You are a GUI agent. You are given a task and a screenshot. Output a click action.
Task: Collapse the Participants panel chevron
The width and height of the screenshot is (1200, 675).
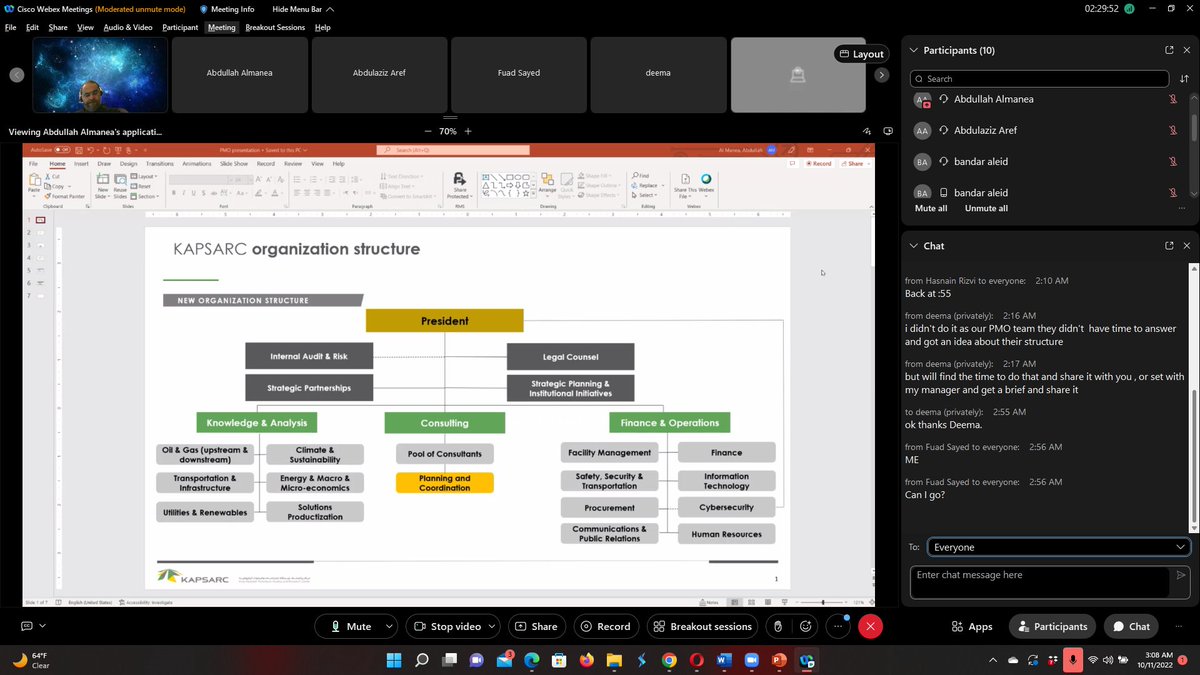[914, 50]
